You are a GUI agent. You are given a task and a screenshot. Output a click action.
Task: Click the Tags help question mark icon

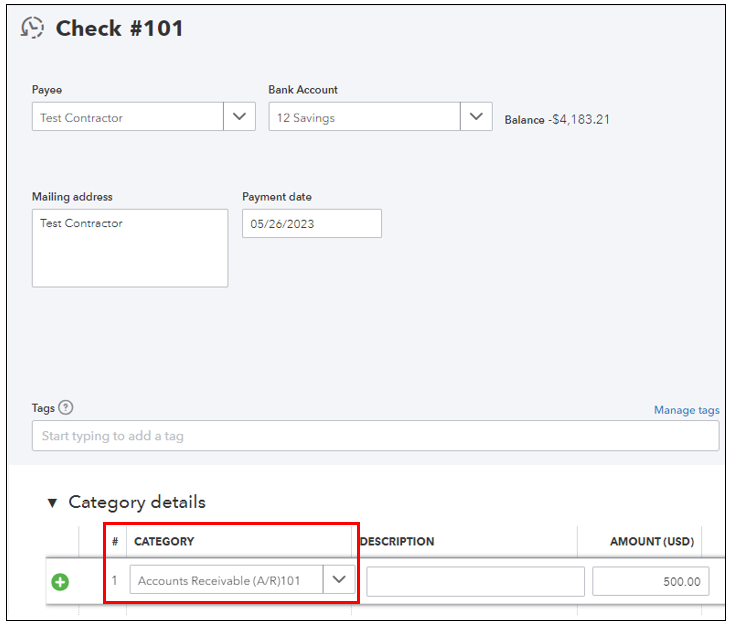(66, 408)
